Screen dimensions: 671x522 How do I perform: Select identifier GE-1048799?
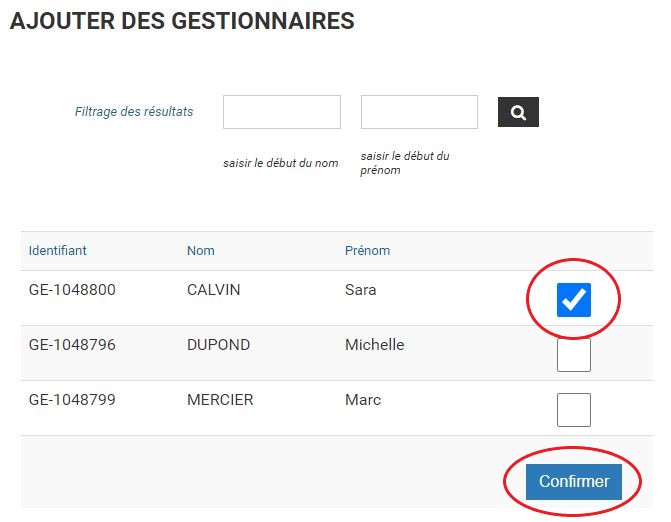pyautogui.click(x=72, y=400)
